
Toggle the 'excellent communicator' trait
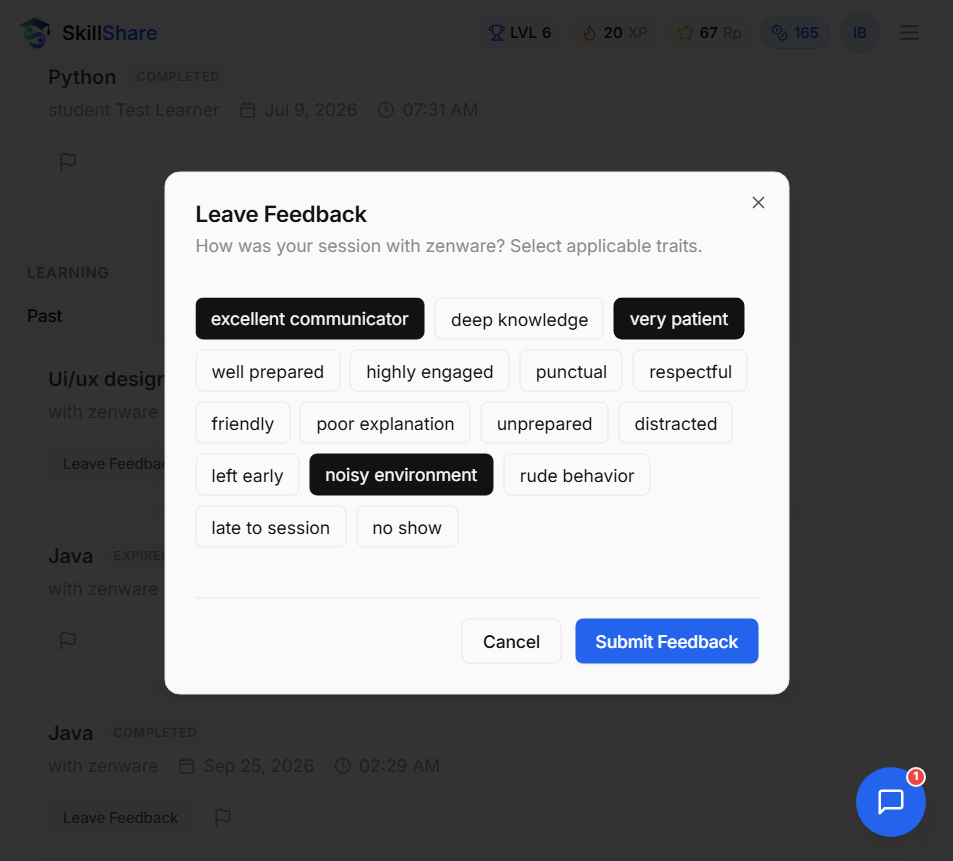pyautogui.click(x=309, y=318)
